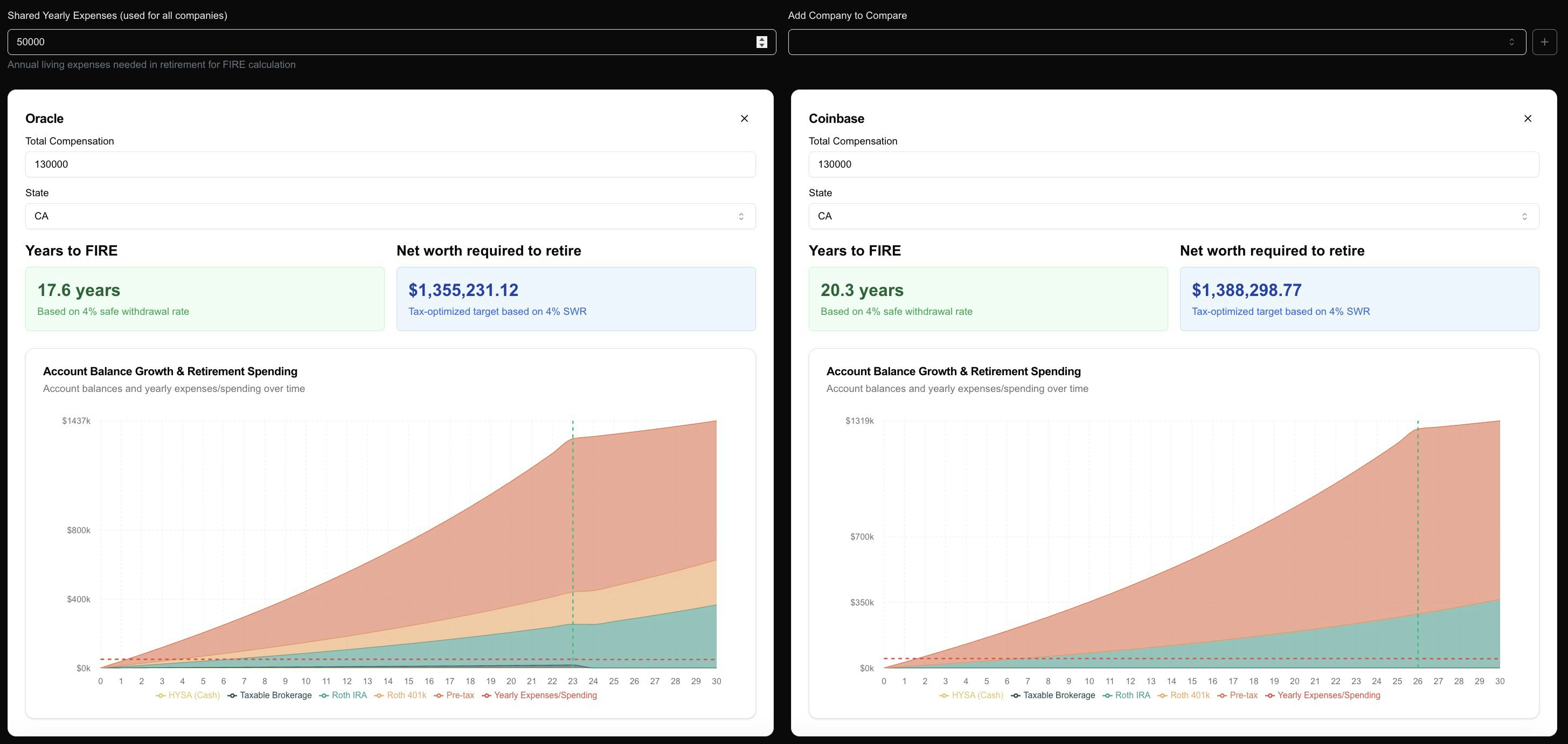Click the Shared Yearly Expenses input field
Viewport: 1568px width, 744px height.
coord(391,42)
